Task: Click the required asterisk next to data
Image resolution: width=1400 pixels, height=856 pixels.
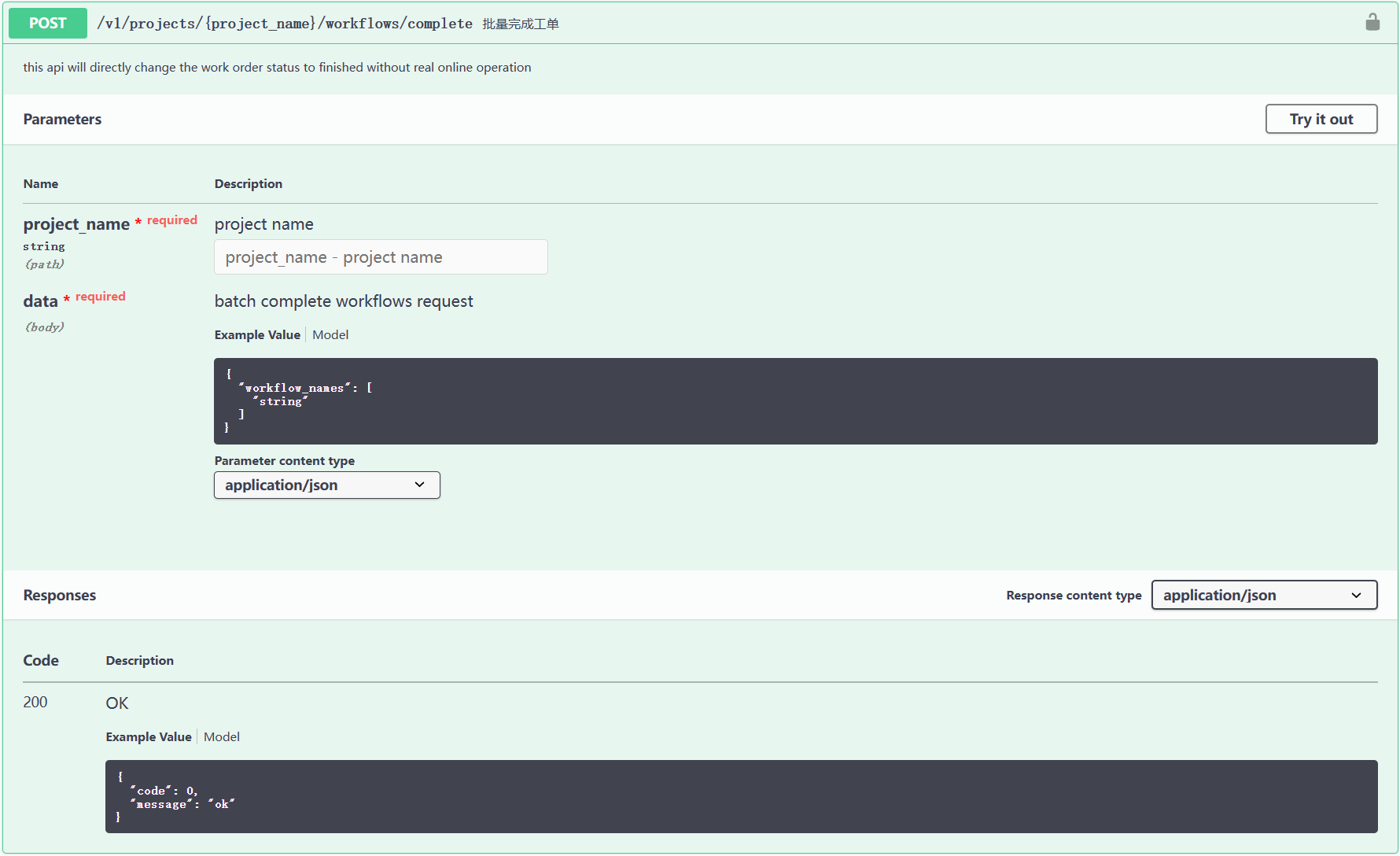Action: [x=68, y=299]
